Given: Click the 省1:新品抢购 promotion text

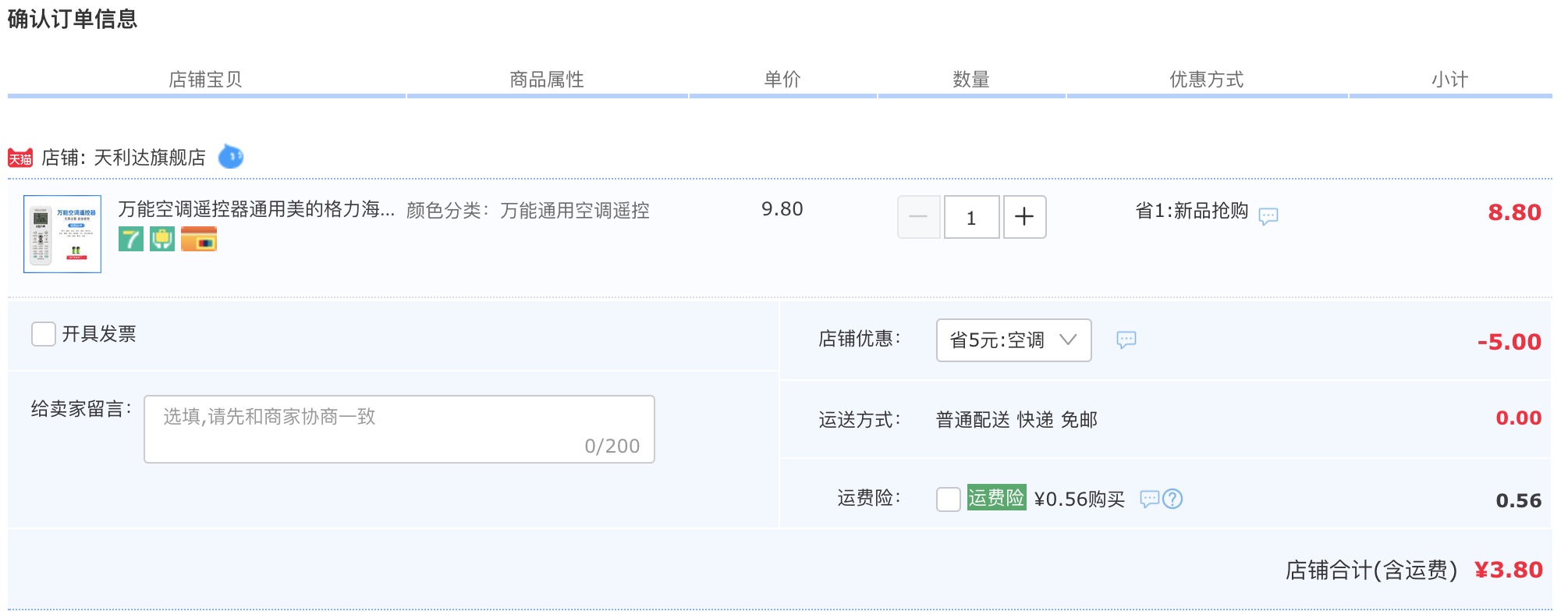Looking at the screenshot, I should 1192,211.
